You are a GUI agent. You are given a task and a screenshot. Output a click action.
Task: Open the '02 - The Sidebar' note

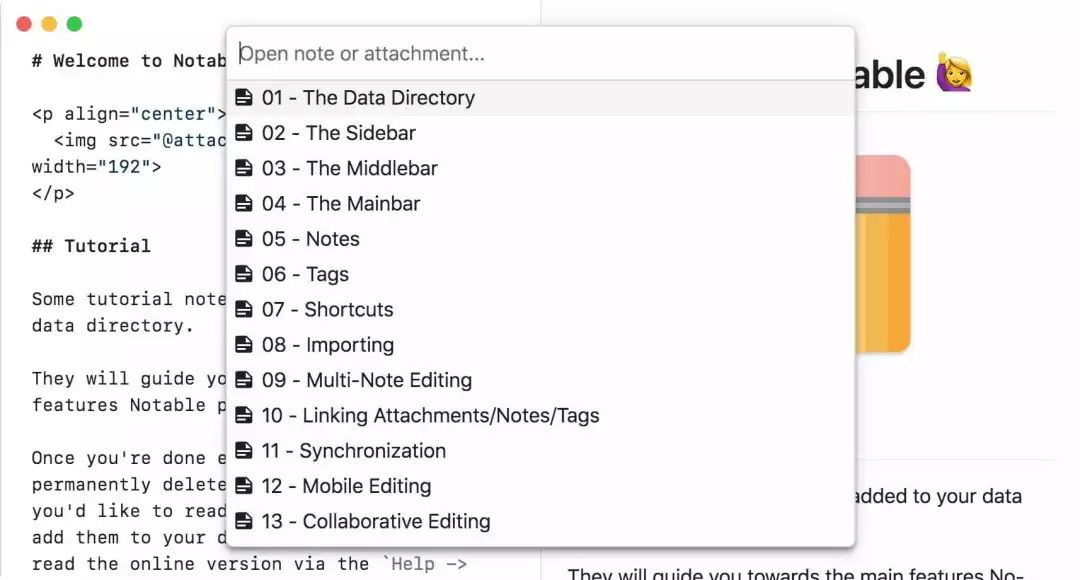click(x=541, y=132)
